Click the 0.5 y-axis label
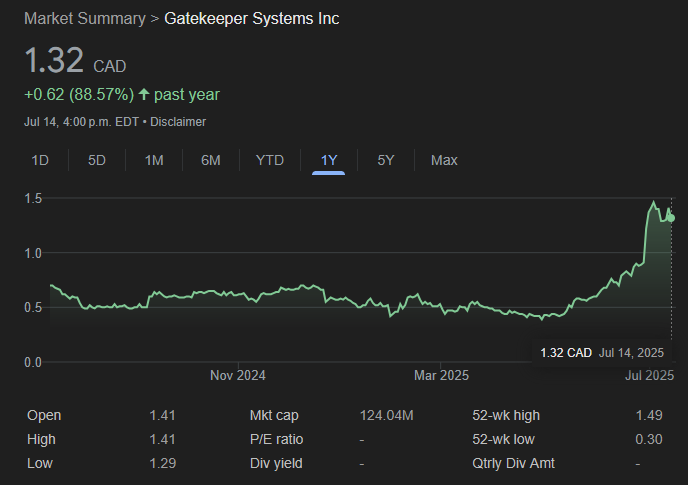The width and height of the screenshot is (688, 485). pyautogui.click(x=33, y=307)
